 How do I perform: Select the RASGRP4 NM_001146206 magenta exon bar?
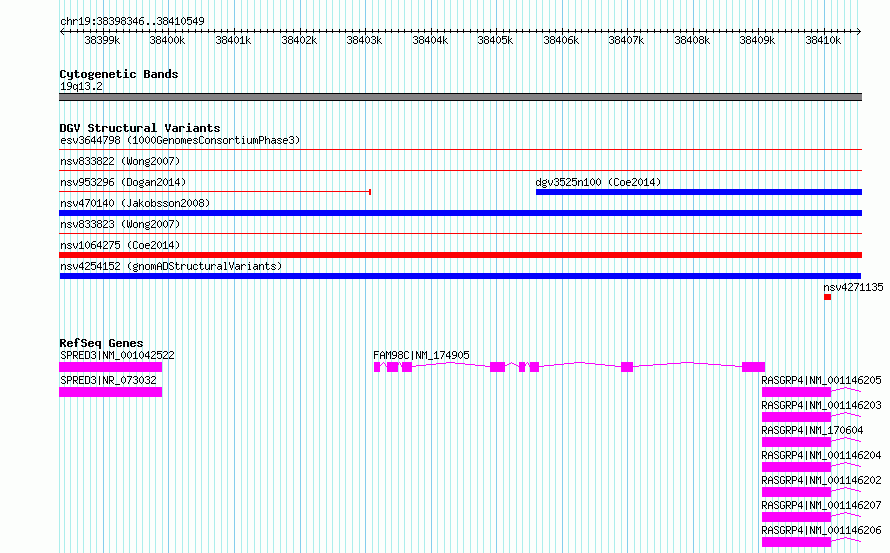click(x=796, y=542)
